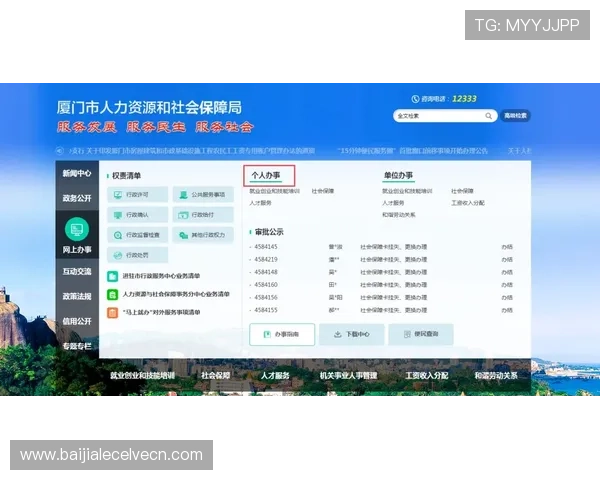Click 人才服务 in bottom navigation bar
The width and height of the screenshot is (600, 480).
pos(275,376)
